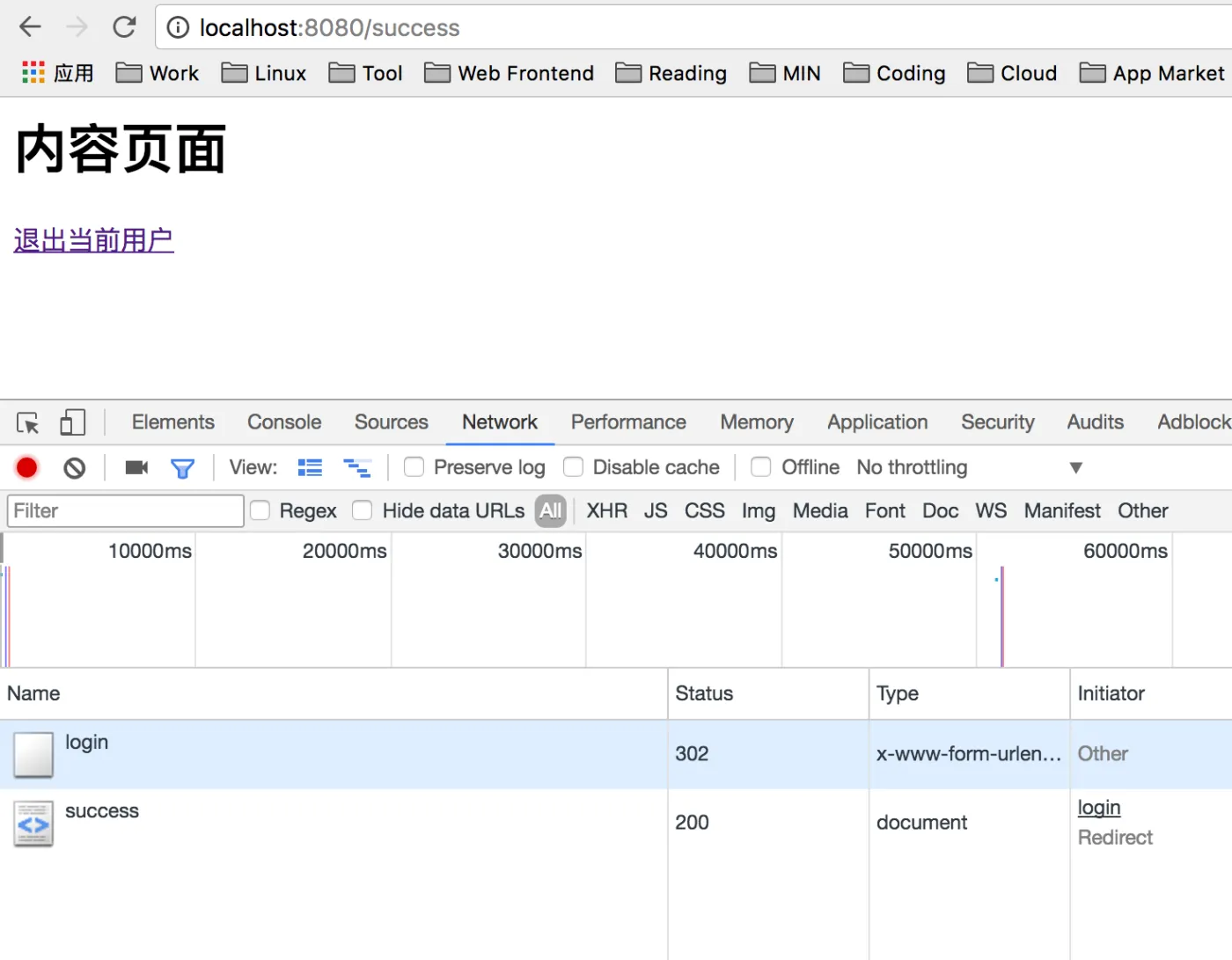Show waterfall overview view icon

pyautogui.click(x=356, y=467)
